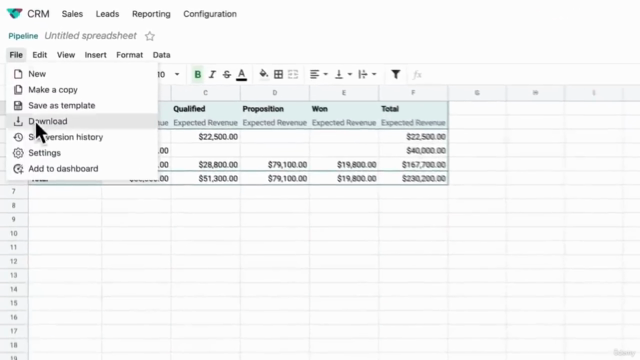Open the vertical align dropdown
This screenshot has width=640, height=360.
click(x=343, y=74)
